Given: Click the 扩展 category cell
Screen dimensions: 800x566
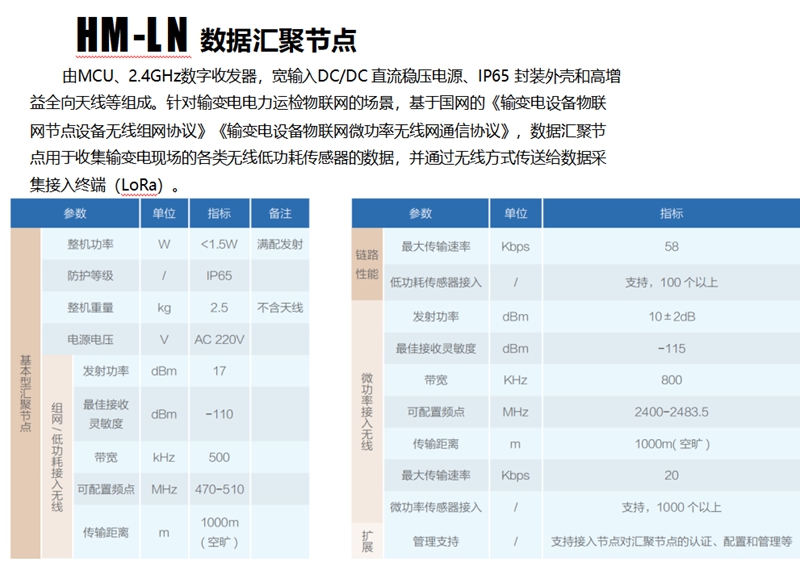Looking at the screenshot, I should tap(367, 541).
